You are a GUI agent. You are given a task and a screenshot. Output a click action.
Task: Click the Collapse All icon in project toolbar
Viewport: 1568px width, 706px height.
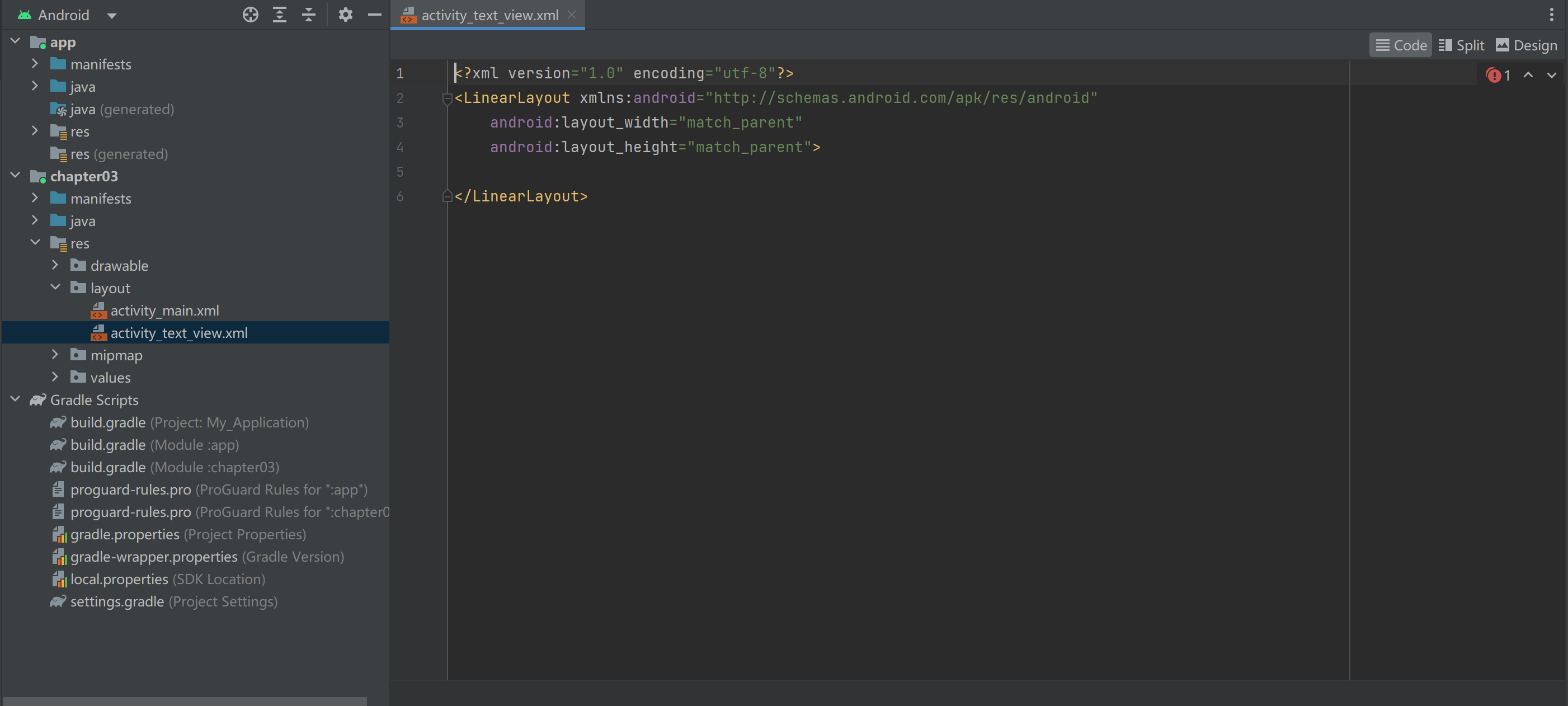point(309,15)
